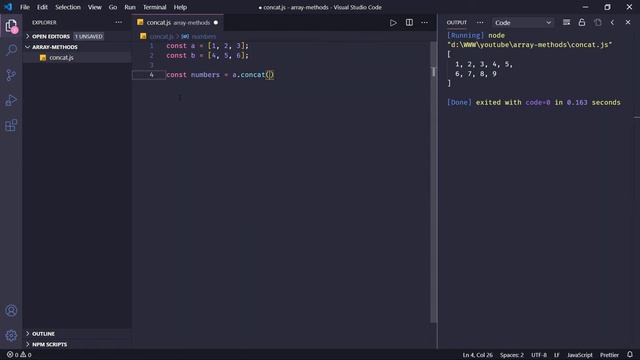The width and height of the screenshot is (640, 360).
Task: Click the '[Done] exited with code=0' line
Action: pyautogui.click(x=533, y=102)
